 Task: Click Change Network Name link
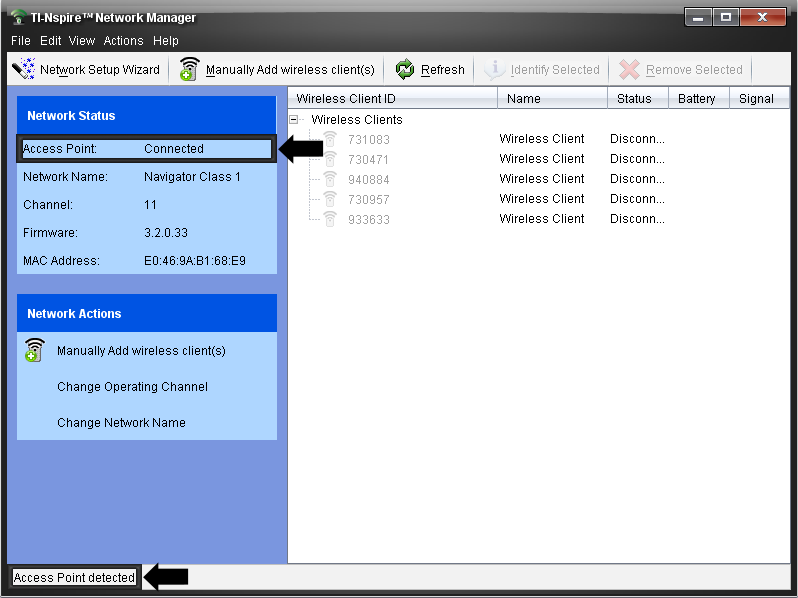[121, 423]
